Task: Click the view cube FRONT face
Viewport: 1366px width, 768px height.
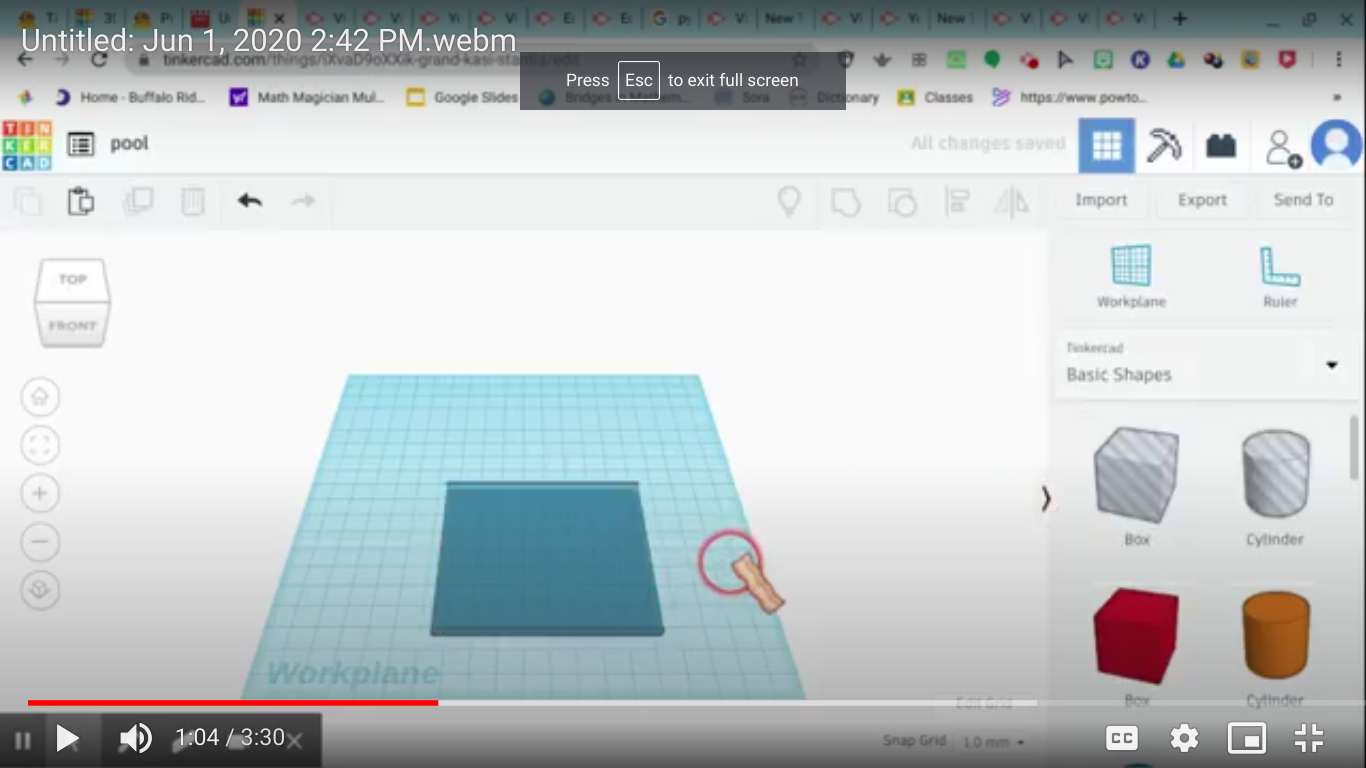Action: pyautogui.click(x=72, y=325)
